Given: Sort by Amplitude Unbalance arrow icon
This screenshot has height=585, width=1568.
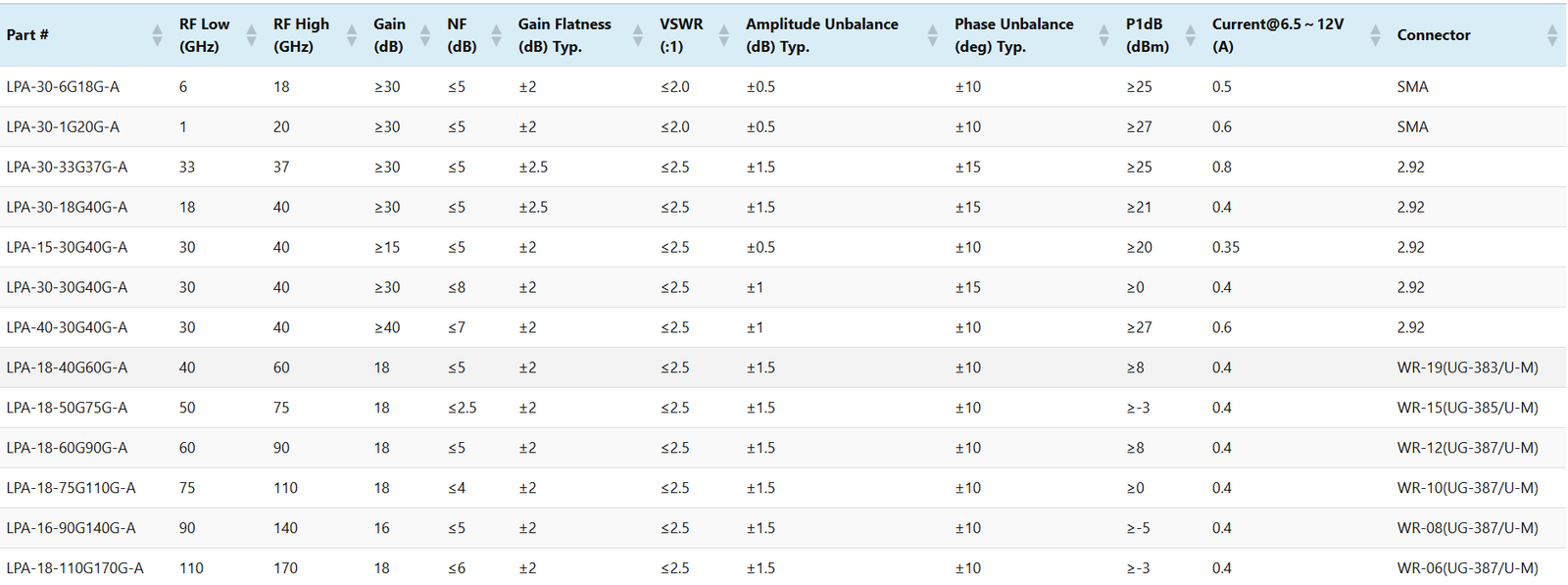Looking at the screenshot, I should pos(932,35).
